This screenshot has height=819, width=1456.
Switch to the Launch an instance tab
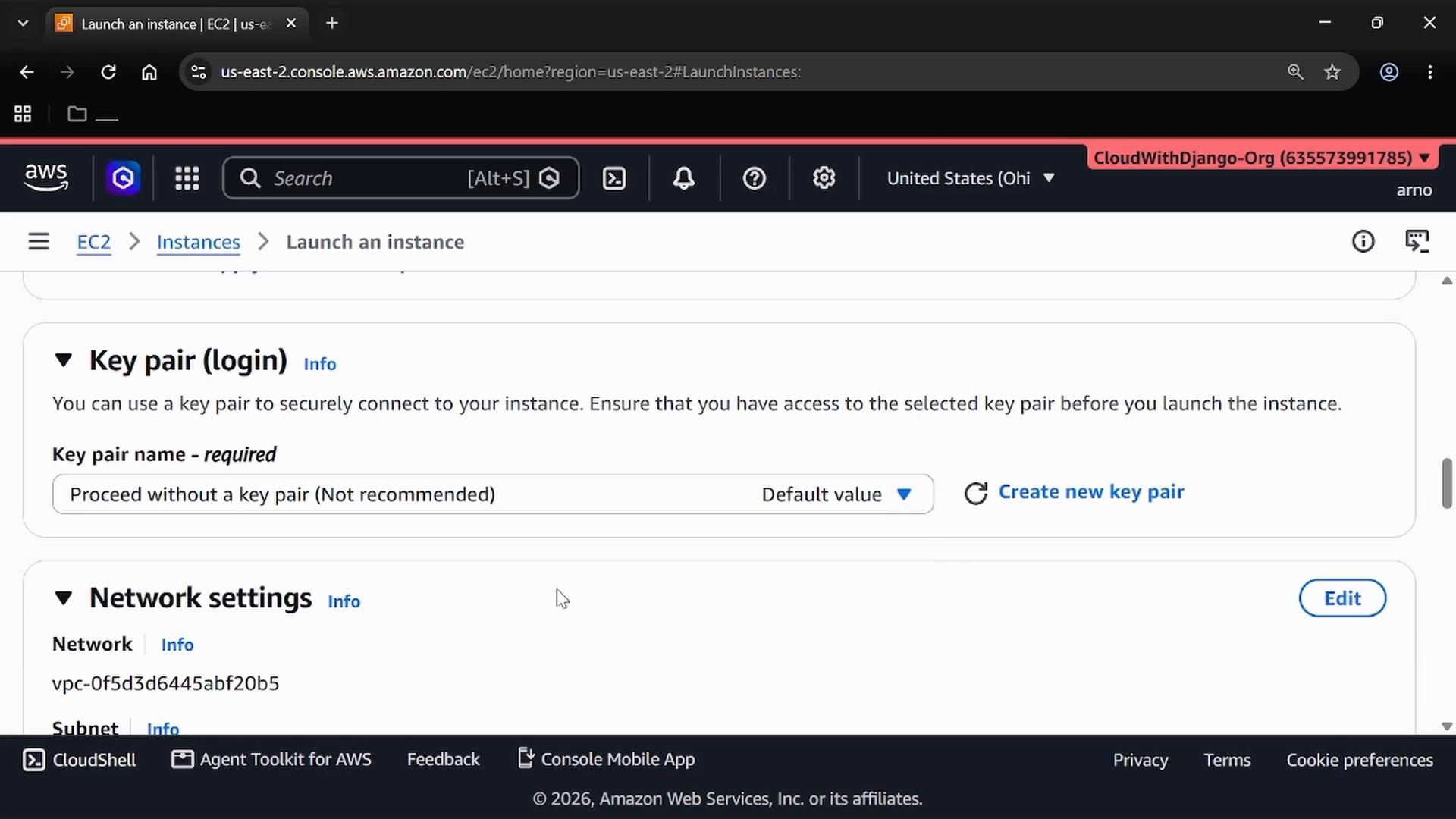tap(177, 24)
